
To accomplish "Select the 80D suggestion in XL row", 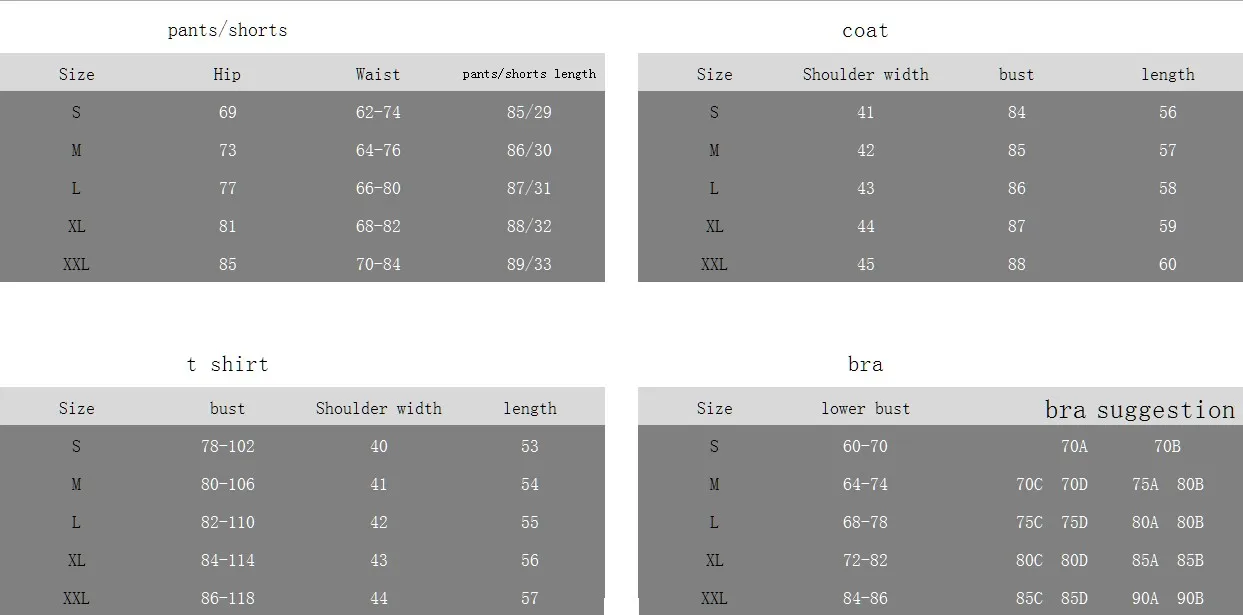I will click(x=1074, y=560).
